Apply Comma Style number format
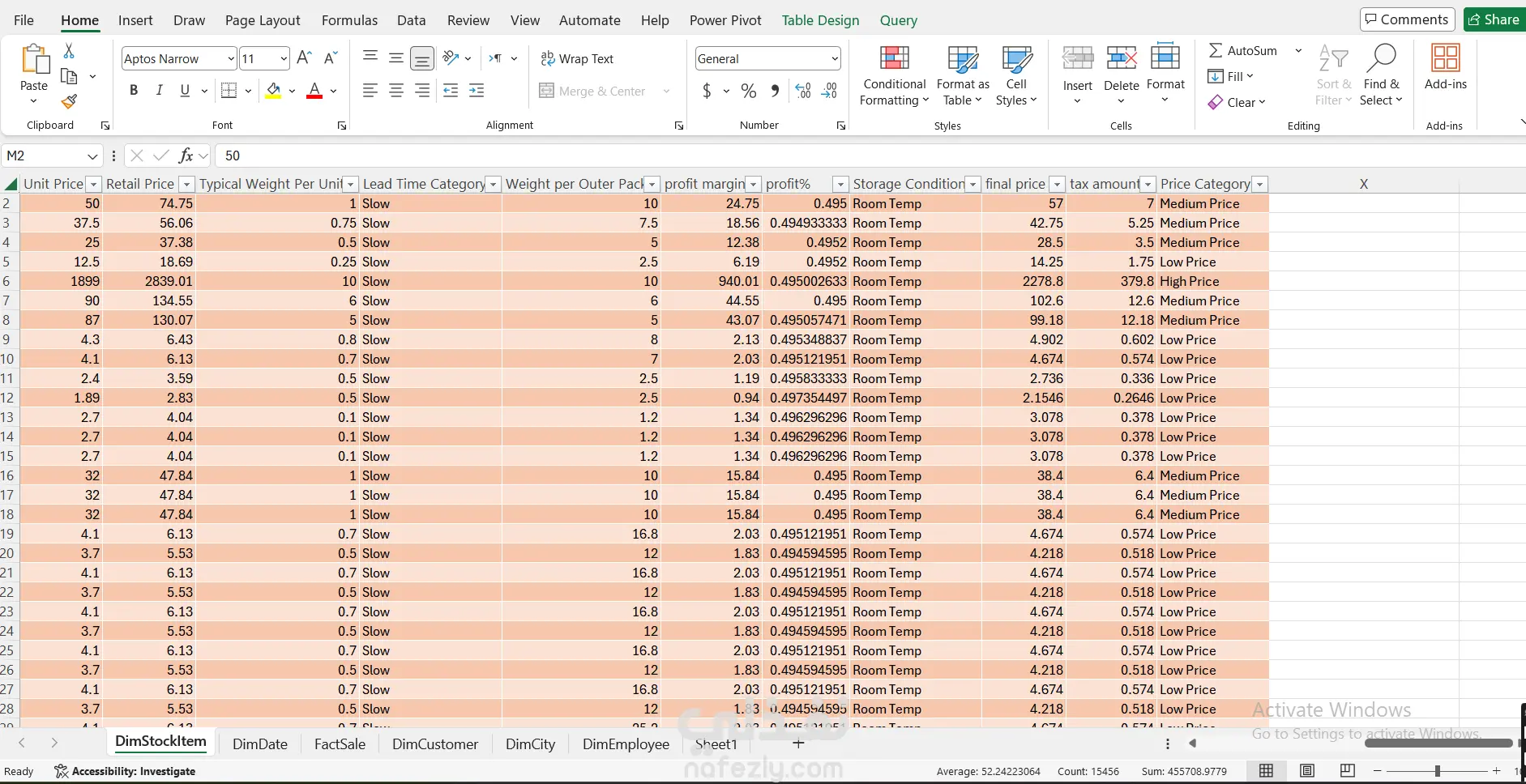1526x784 pixels. pyautogui.click(x=776, y=91)
